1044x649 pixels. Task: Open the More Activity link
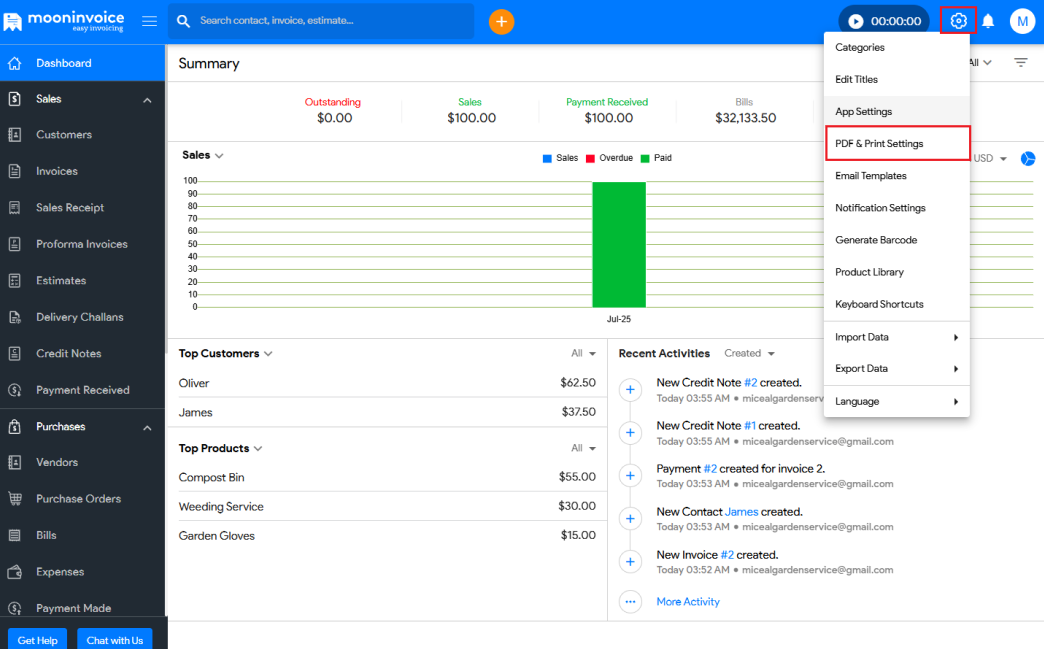click(x=687, y=602)
